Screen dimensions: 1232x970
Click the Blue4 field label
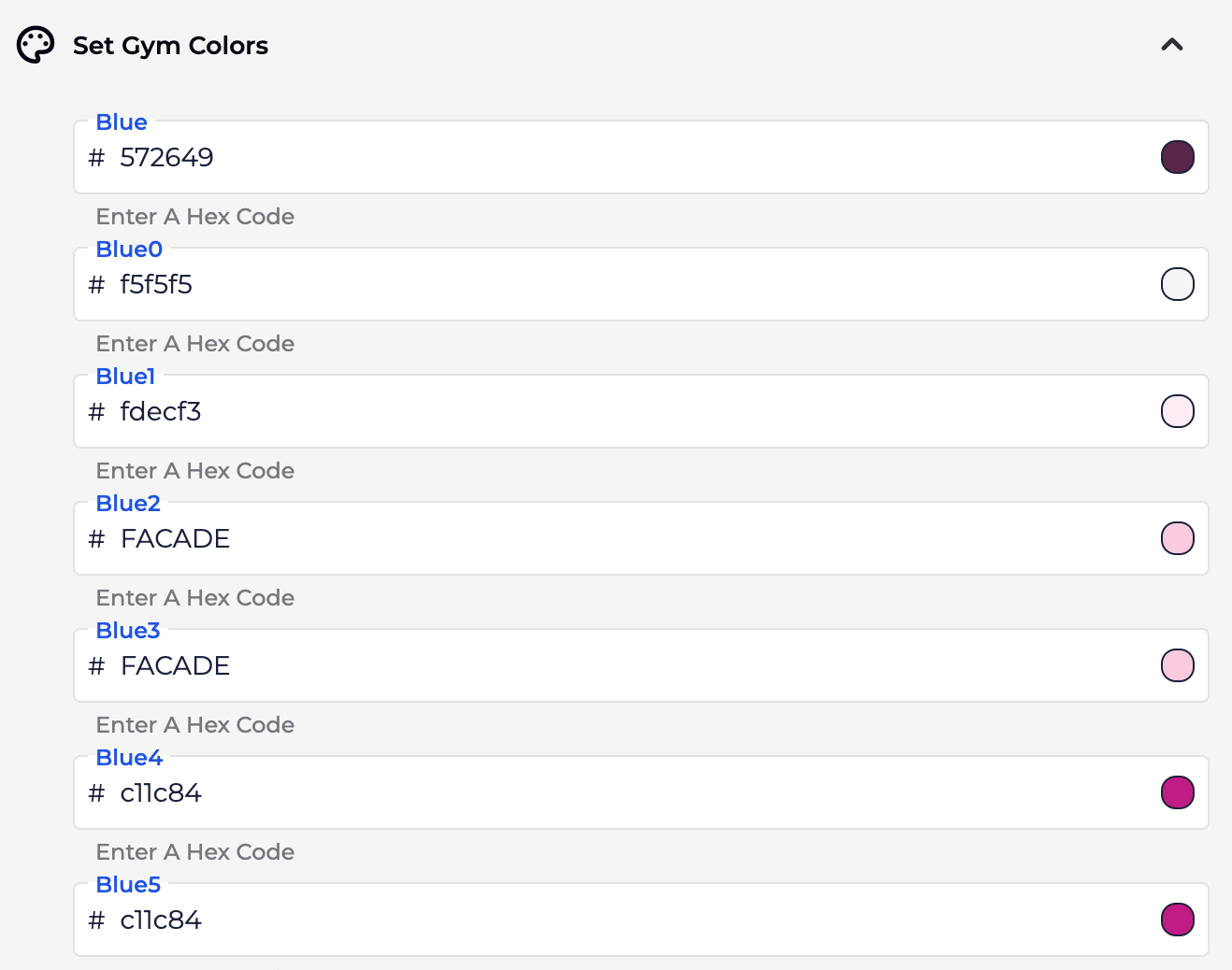click(129, 758)
